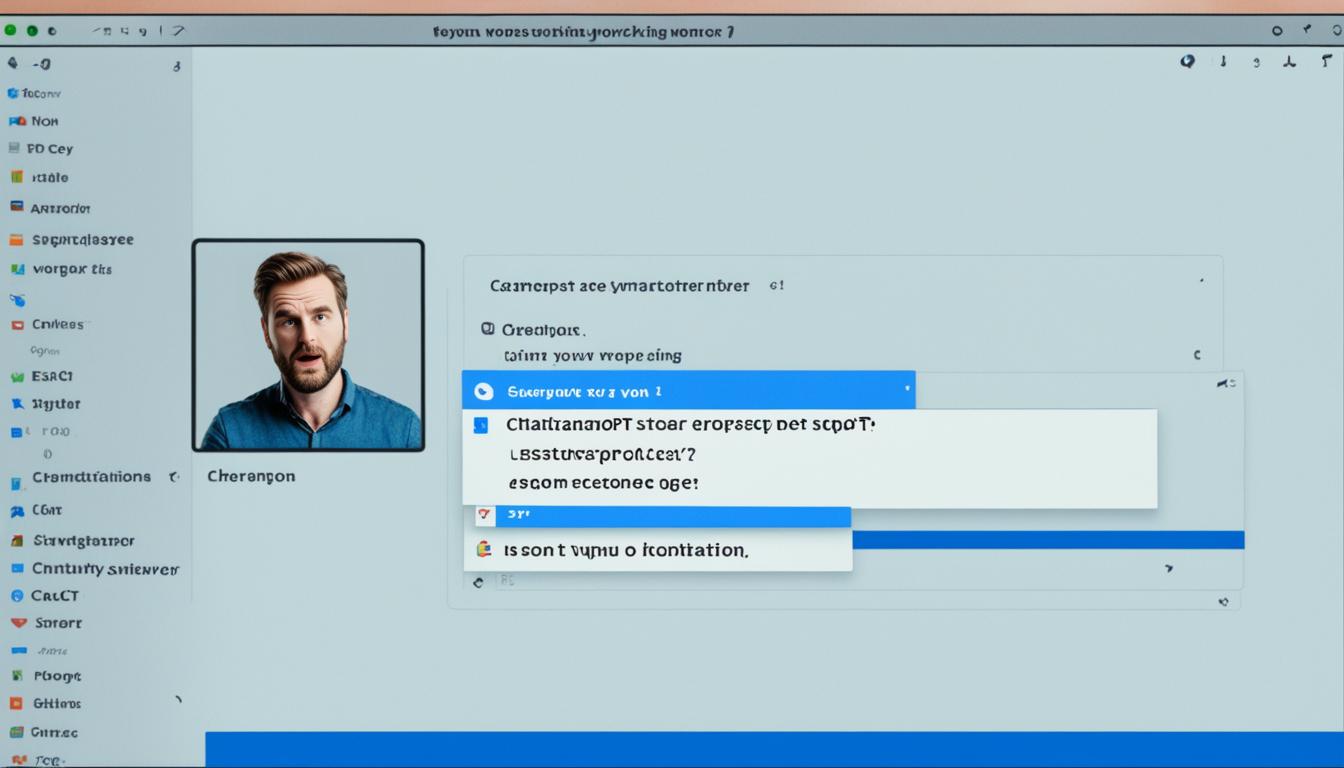Click the orange icon next to Gfitiovs
The height and width of the screenshot is (768, 1344).
pos(16,703)
